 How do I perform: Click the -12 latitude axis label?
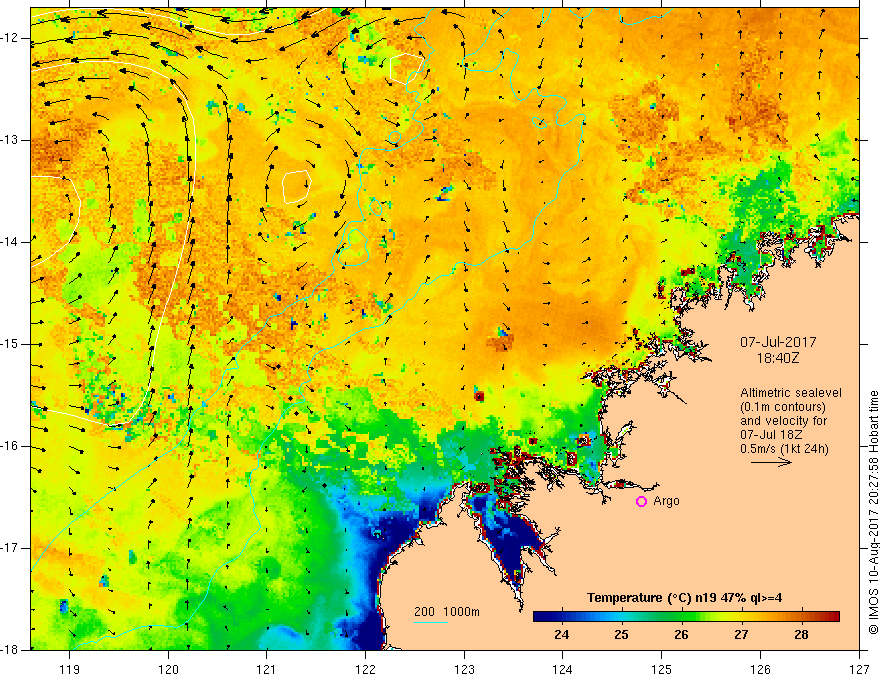tap(11, 38)
